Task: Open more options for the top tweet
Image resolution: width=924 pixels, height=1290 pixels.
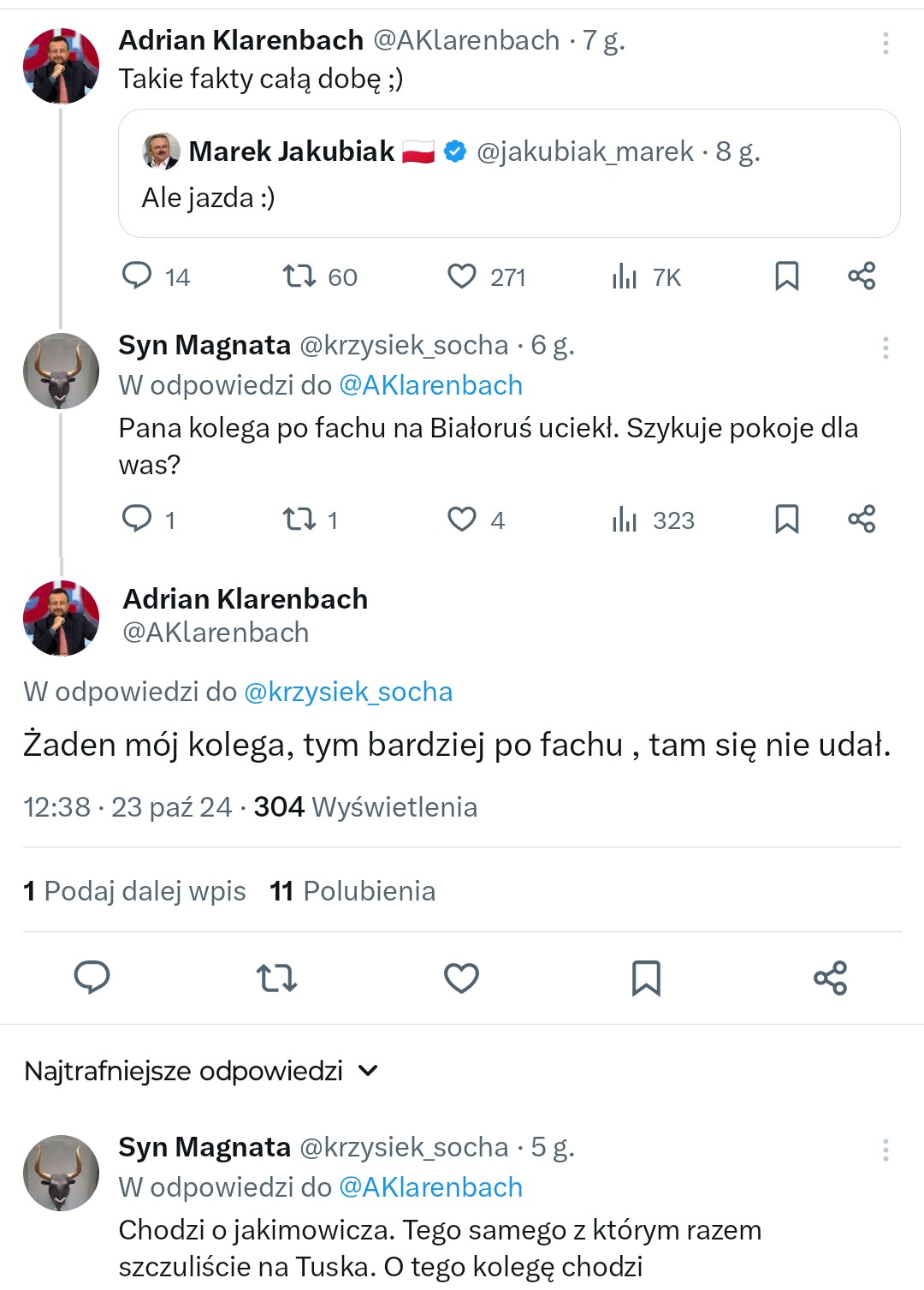Action: pyautogui.click(x=885, y=43)
